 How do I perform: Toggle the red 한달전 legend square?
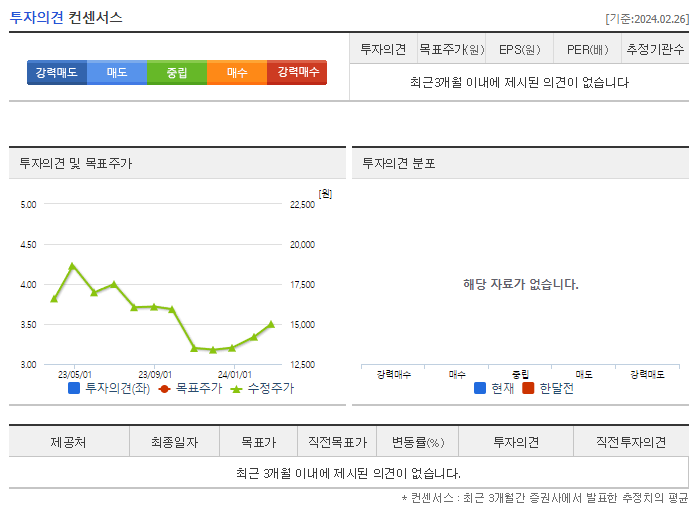click(528, 388)
